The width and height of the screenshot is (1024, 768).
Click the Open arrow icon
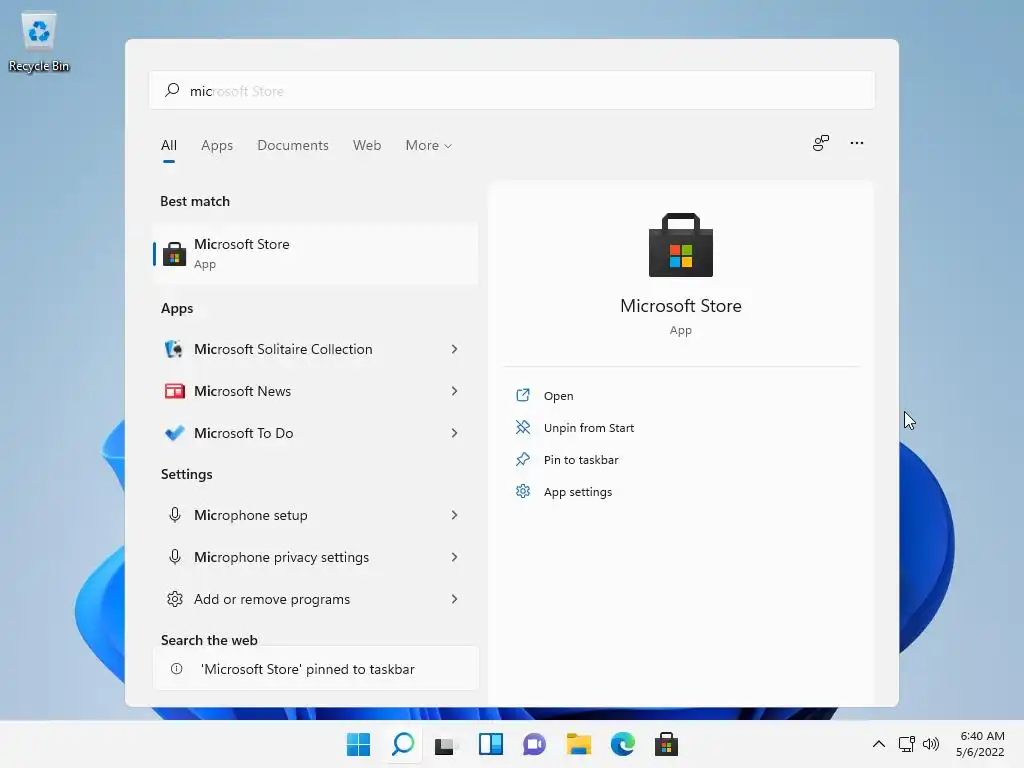coord(522,395)
